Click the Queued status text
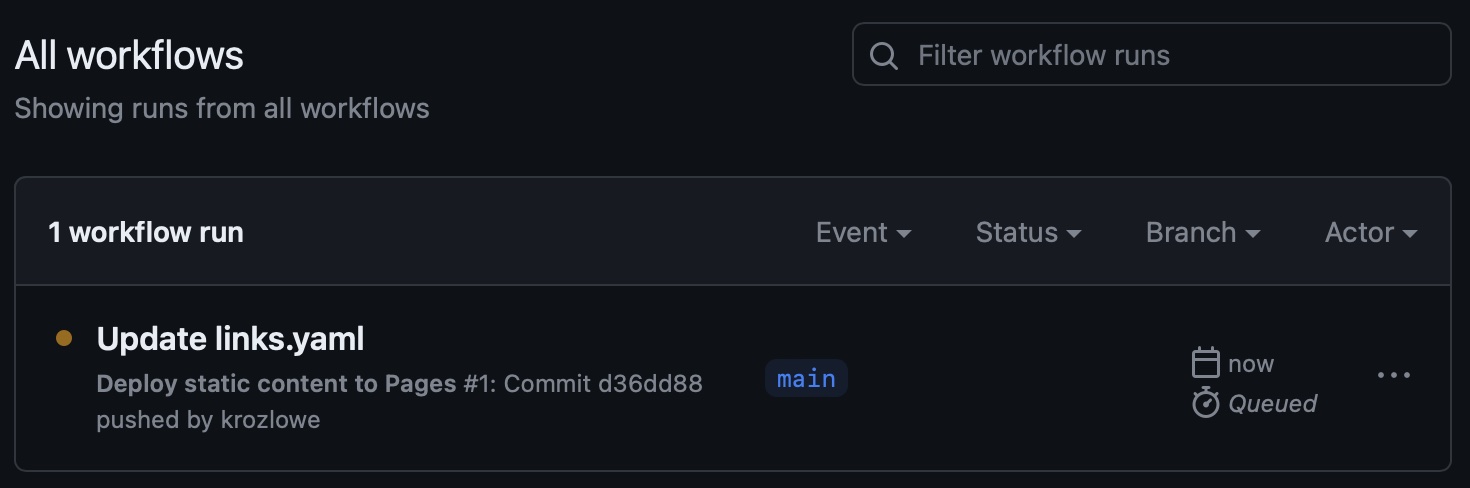Image resolution: width=1470 pixels, height=488 pixels. click(1272, 404)
